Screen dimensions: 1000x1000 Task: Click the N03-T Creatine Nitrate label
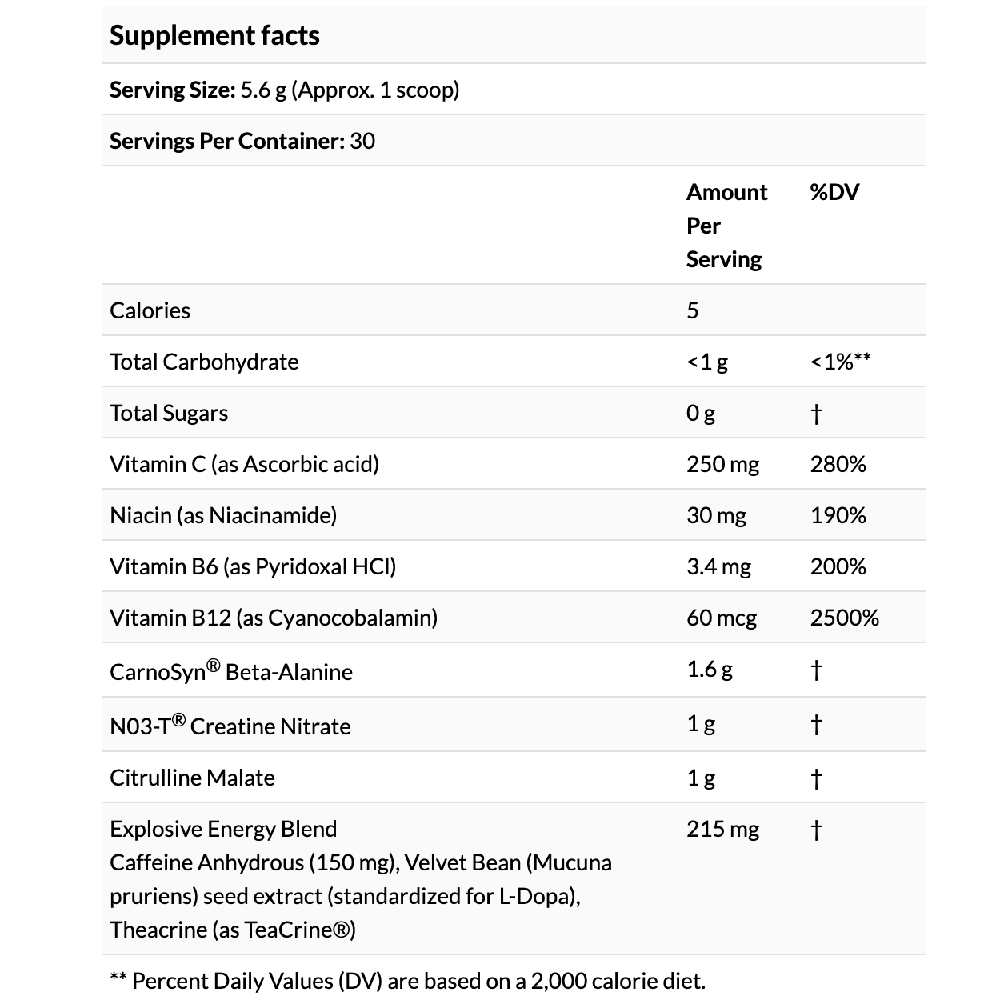(x=230, y=725)
